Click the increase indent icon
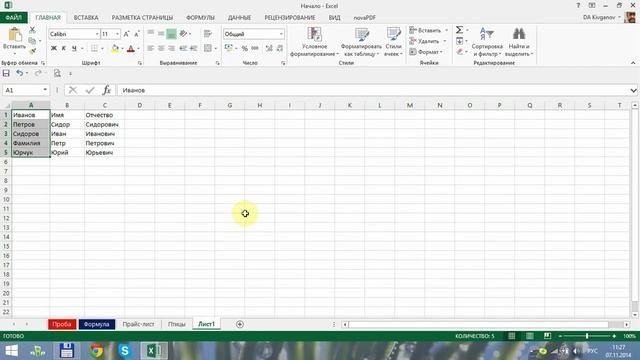 coord(193,49)
